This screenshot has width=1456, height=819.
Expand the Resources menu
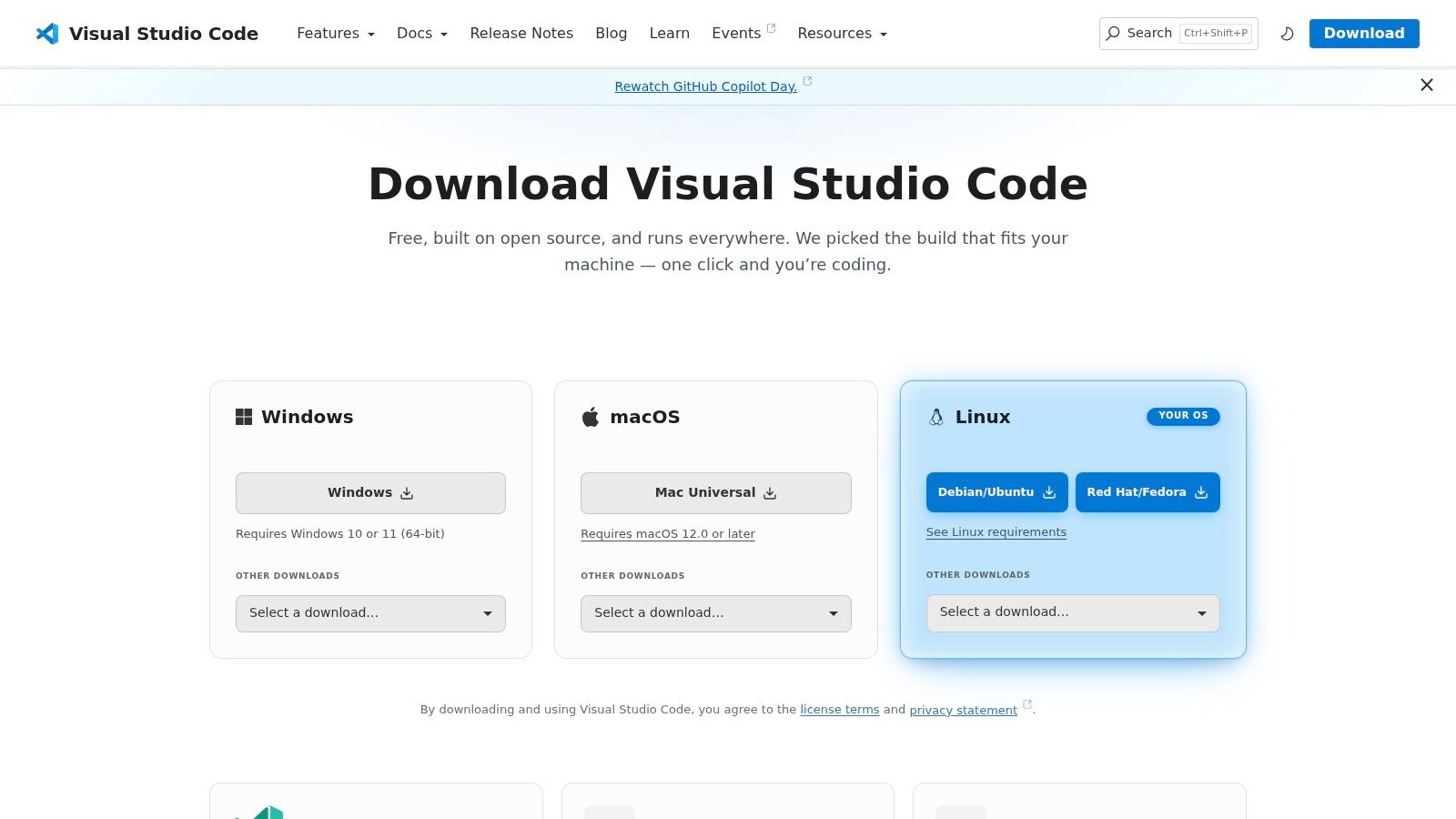843,34
